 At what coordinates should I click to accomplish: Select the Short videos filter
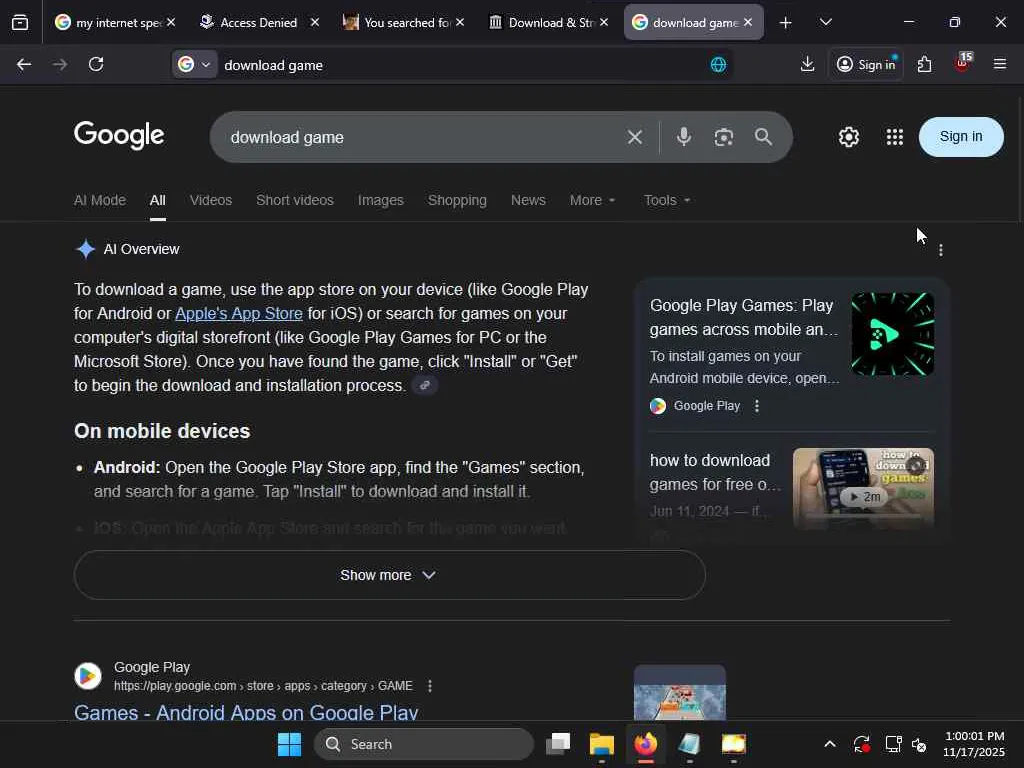click(295, 200)
